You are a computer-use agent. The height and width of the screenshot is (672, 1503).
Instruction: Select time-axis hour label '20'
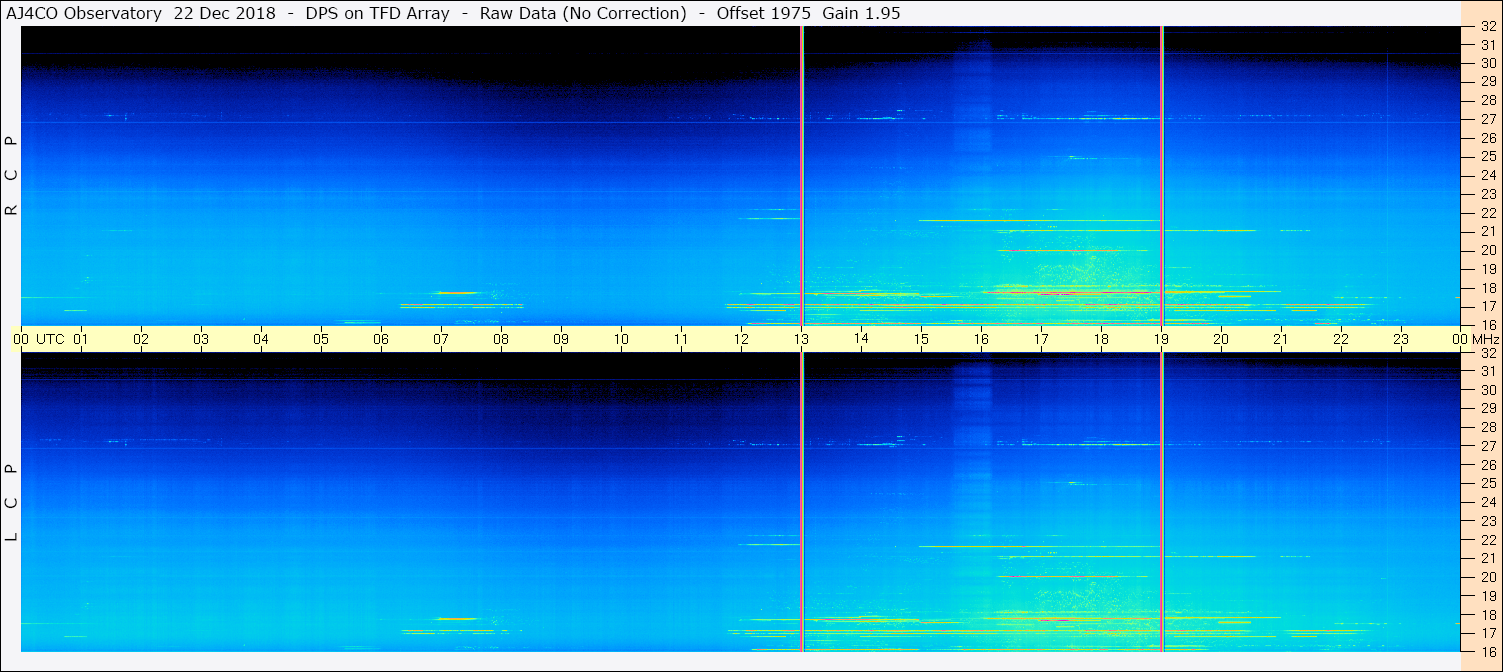[1221, 339]
